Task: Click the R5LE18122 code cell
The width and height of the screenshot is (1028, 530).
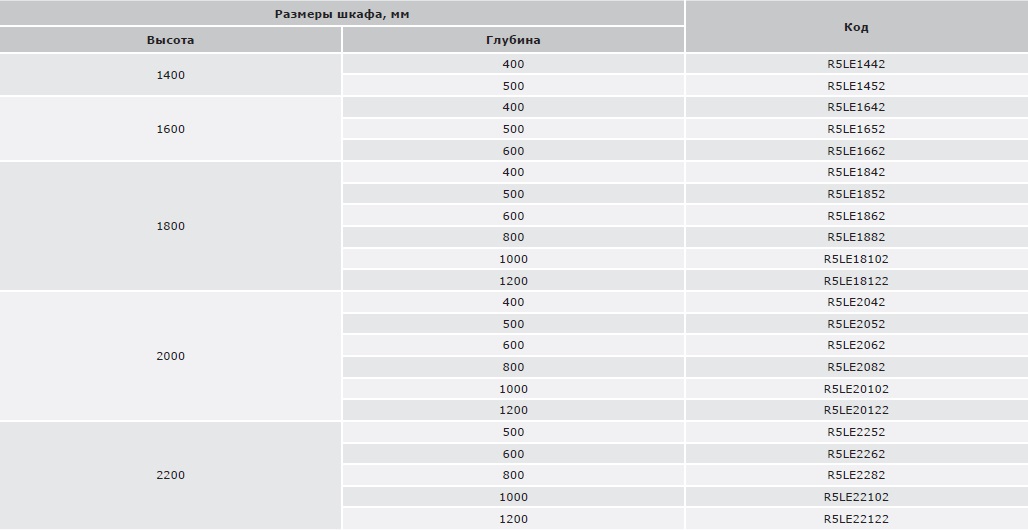Action: click(856, 281)
